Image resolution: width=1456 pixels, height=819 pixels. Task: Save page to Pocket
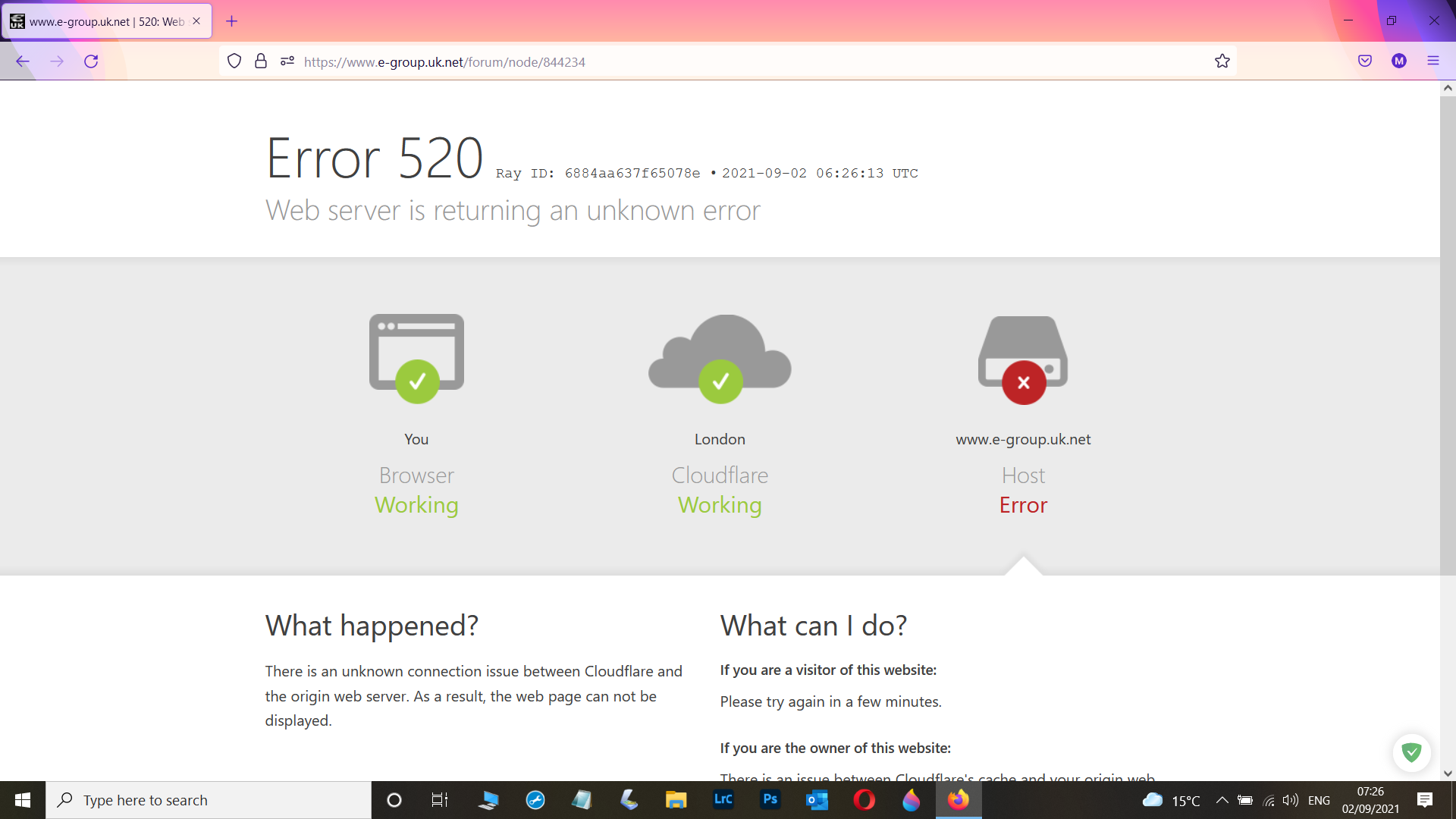coord(1365,61)
